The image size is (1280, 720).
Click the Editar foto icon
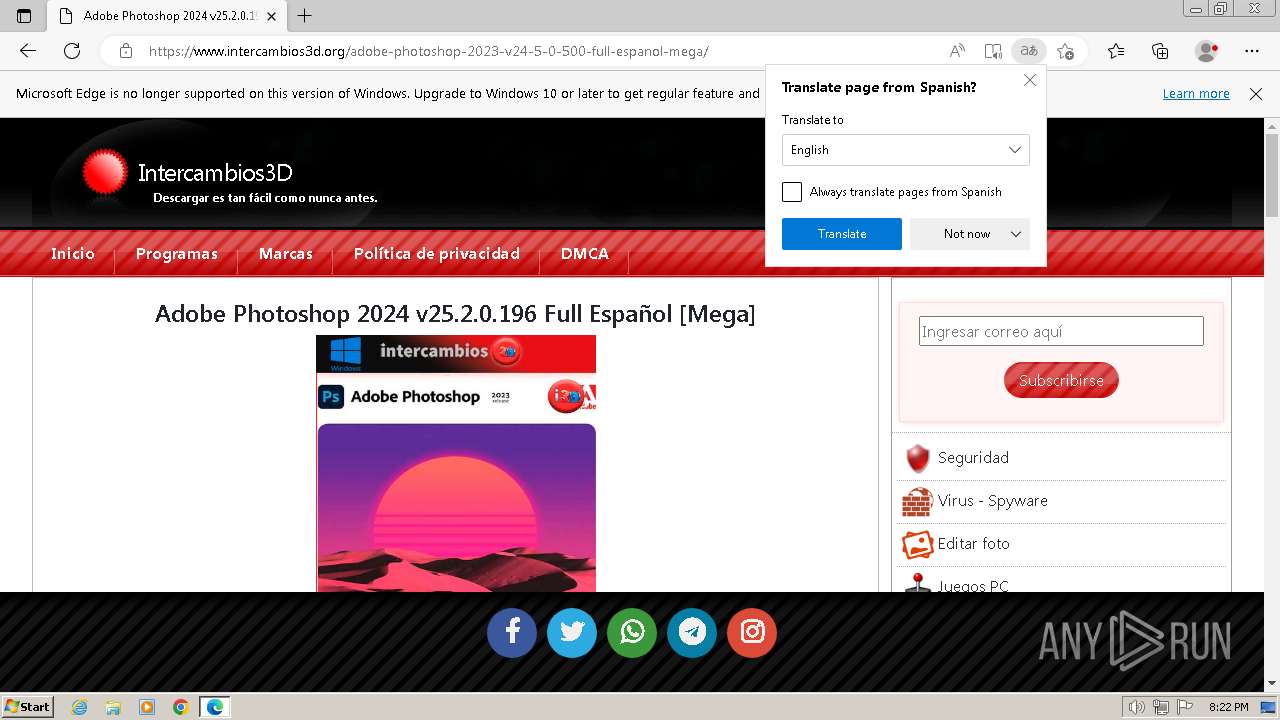[x=917, y=544]
